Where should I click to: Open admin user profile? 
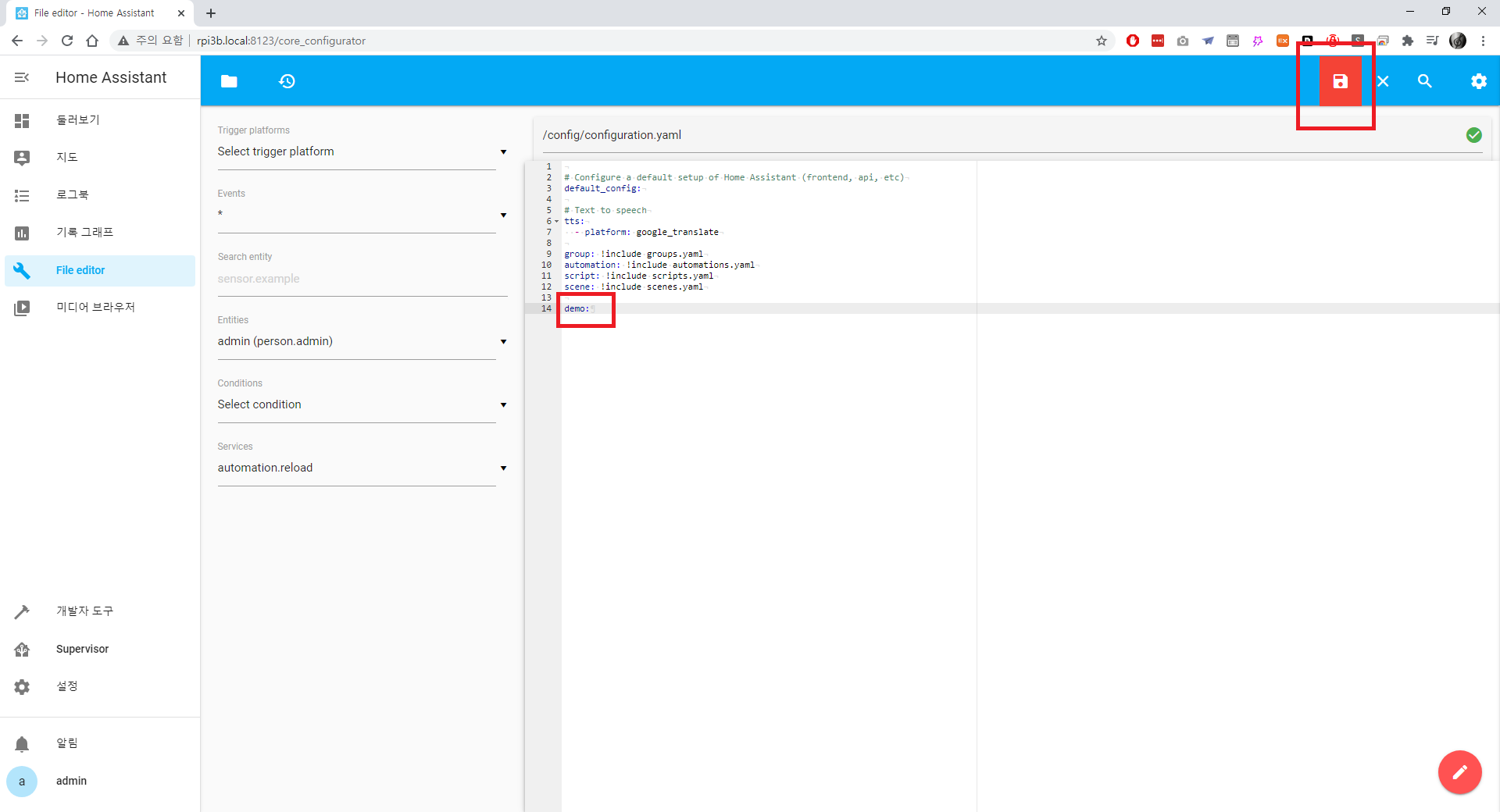click(x=100, y=781)
